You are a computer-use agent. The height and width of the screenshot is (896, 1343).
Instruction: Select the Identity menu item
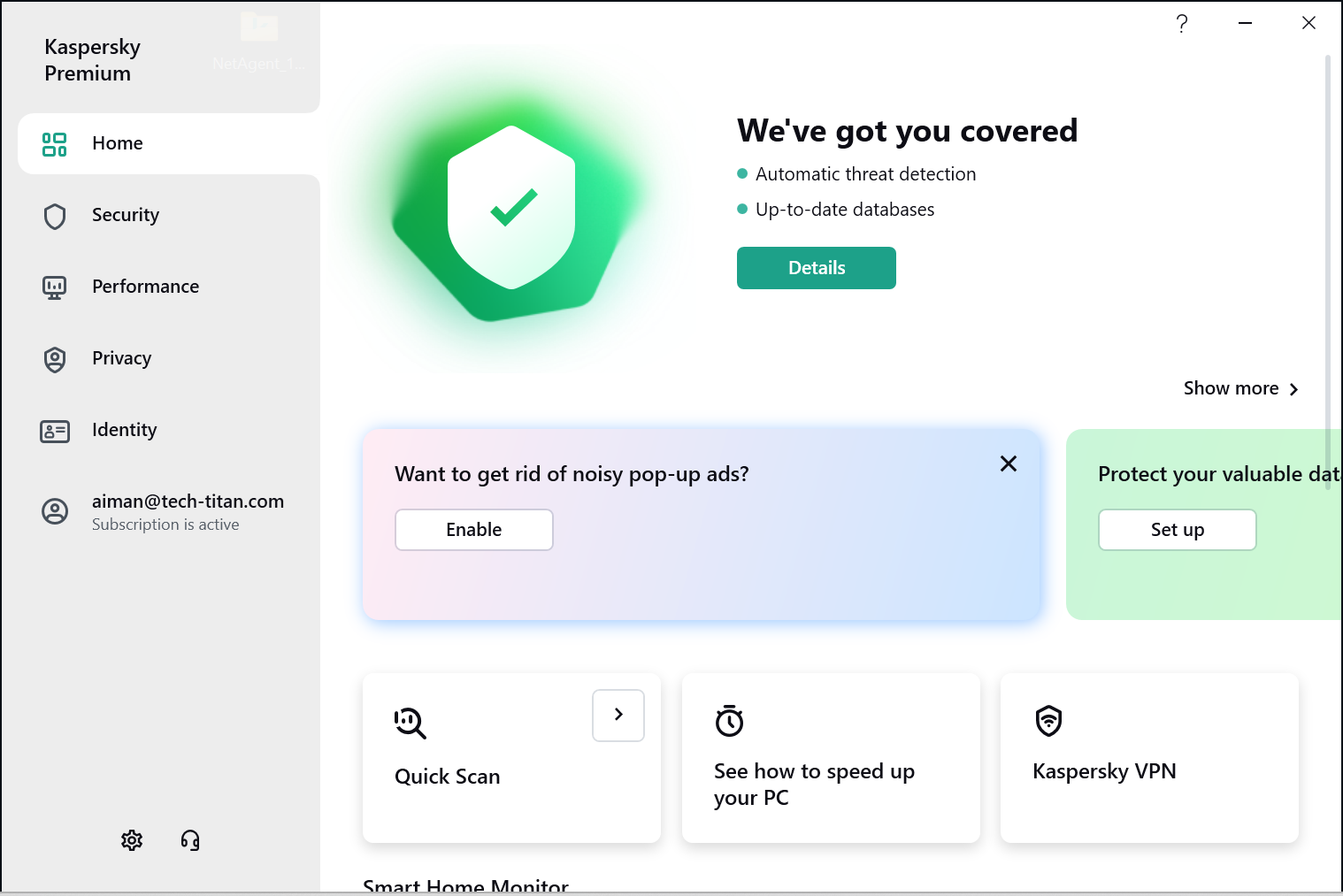168,430
